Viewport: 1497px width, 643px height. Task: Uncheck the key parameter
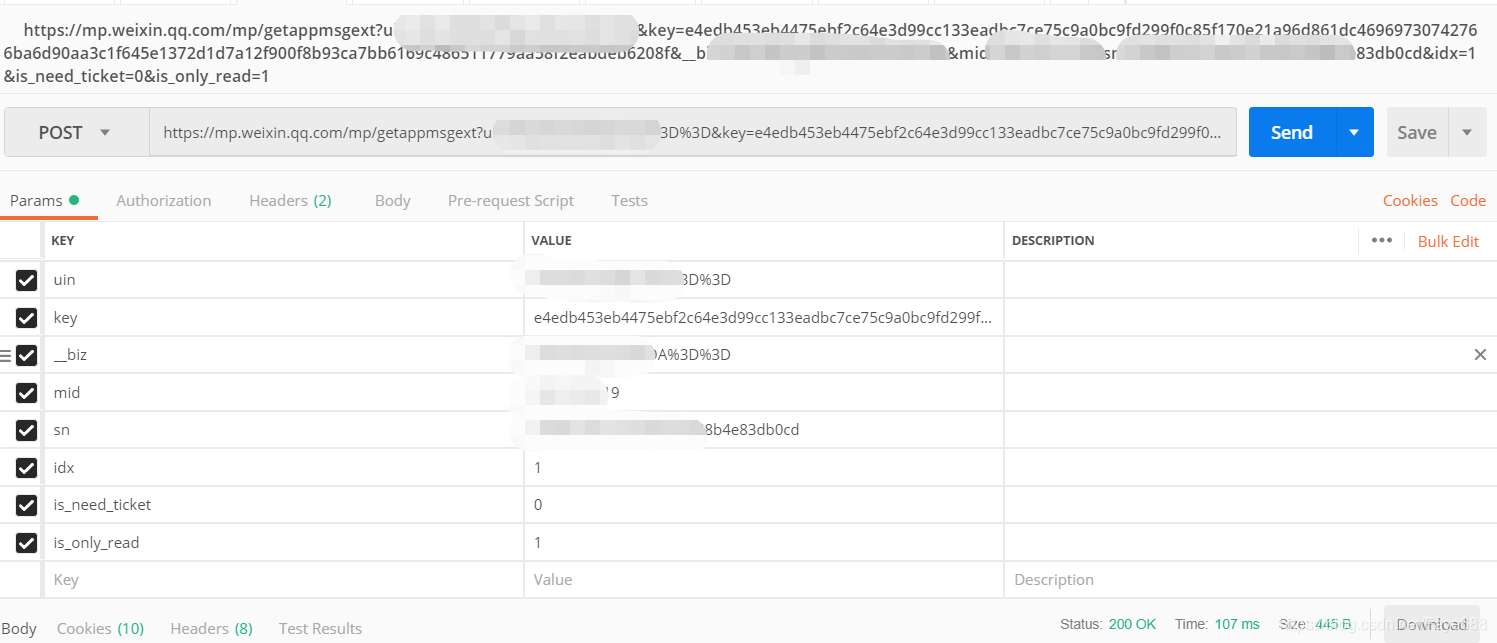pos(26,318)
